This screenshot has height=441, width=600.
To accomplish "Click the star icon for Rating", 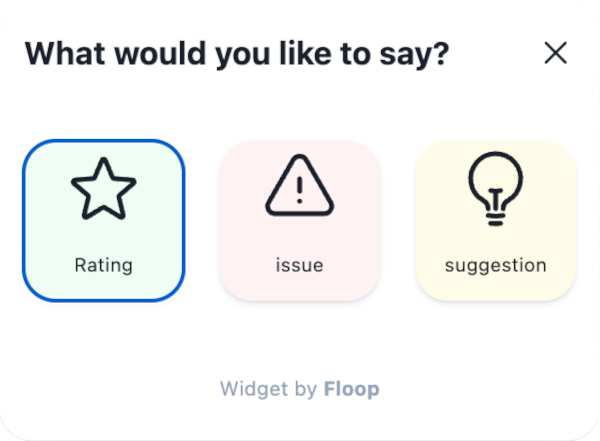I will [104, 189].
